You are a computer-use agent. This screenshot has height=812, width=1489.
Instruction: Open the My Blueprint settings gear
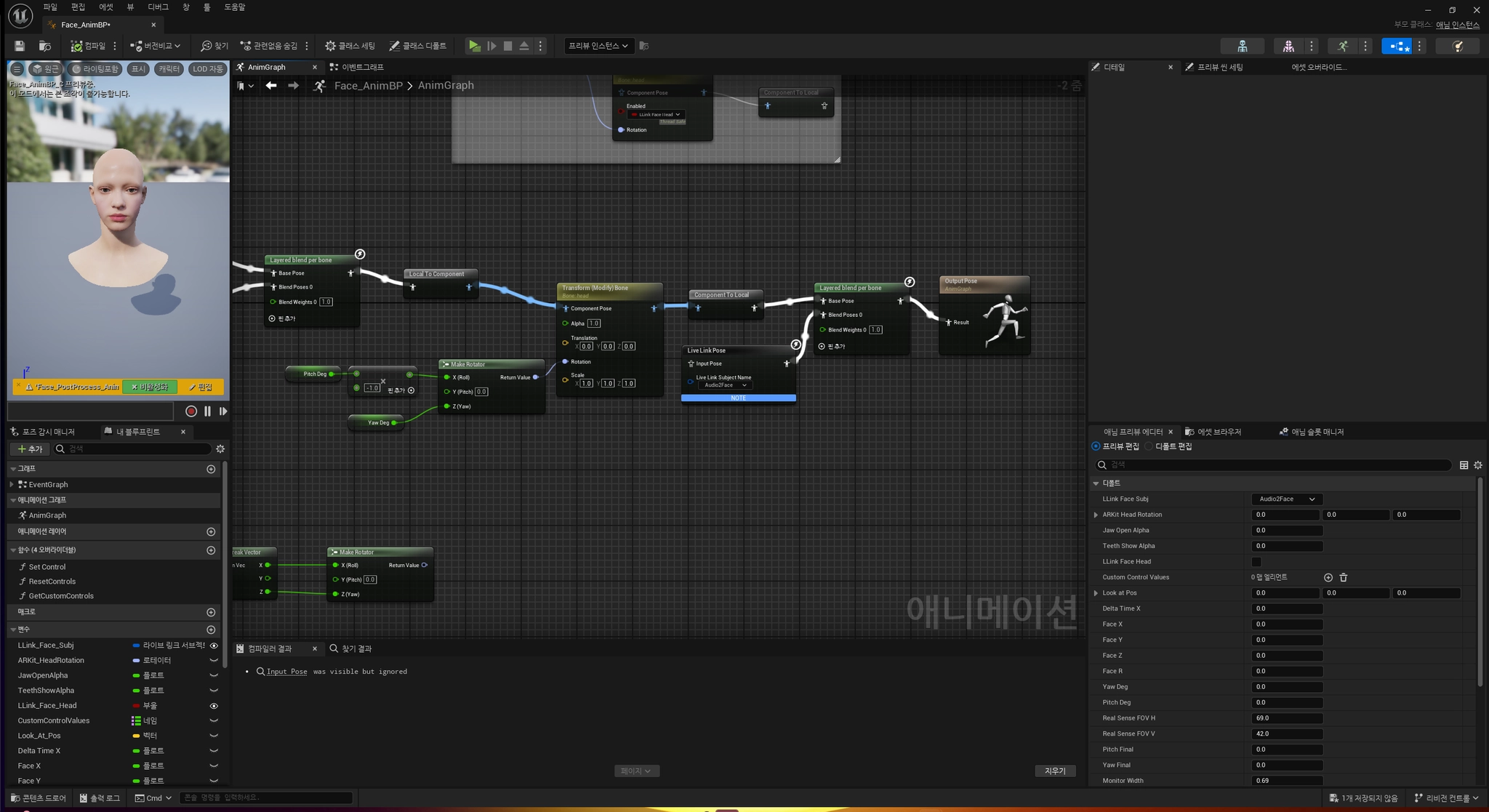(x=220, y=449)
